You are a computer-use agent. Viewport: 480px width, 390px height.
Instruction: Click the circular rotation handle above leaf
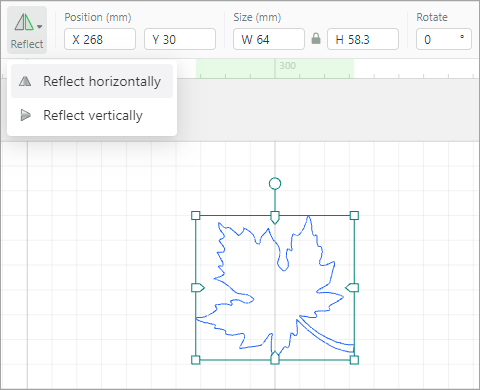pyautogui.click(x=275, y=183)
